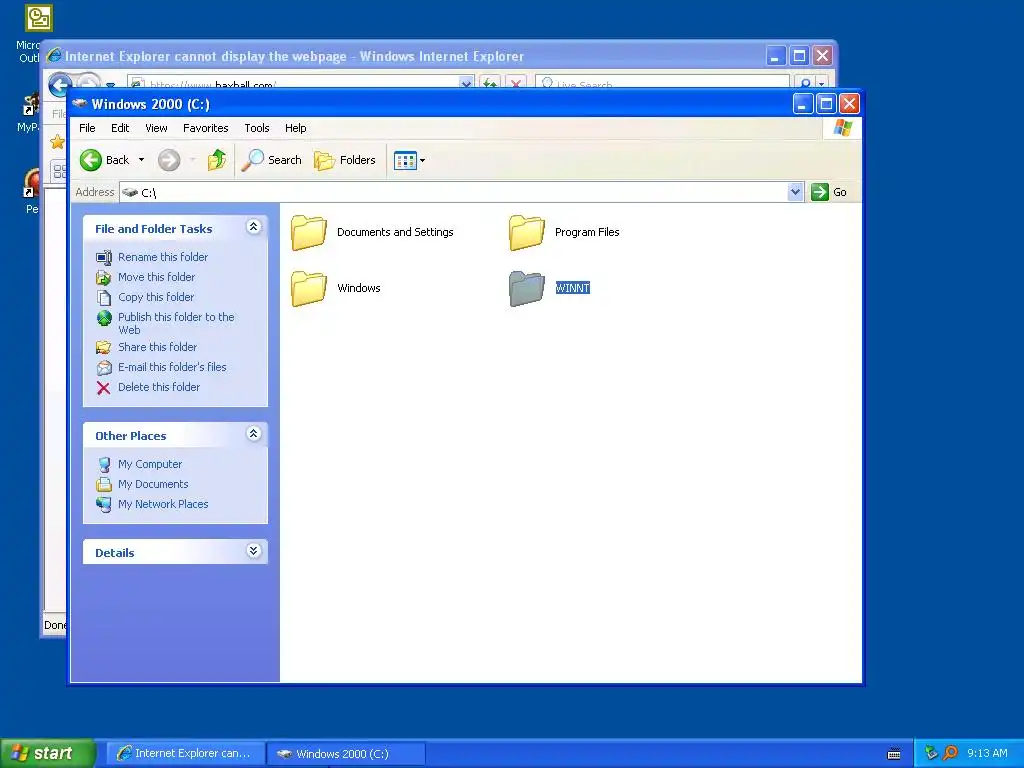Click the Share this folder icon
This screenshot has height=768, width=1024.
click(104, 347)
